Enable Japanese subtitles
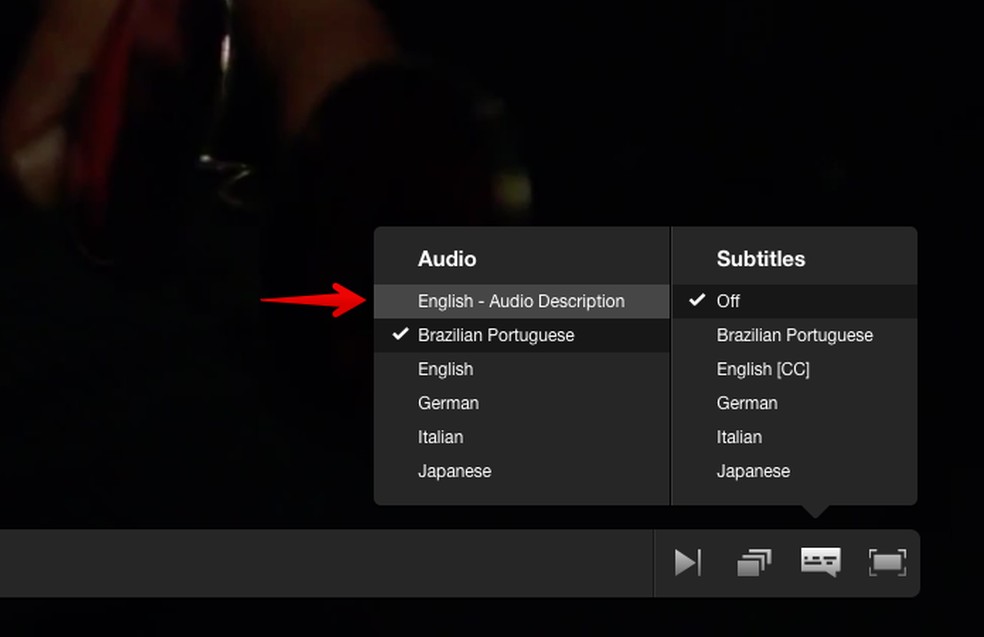This screenshot has height=637, width=984. (794, 471)
